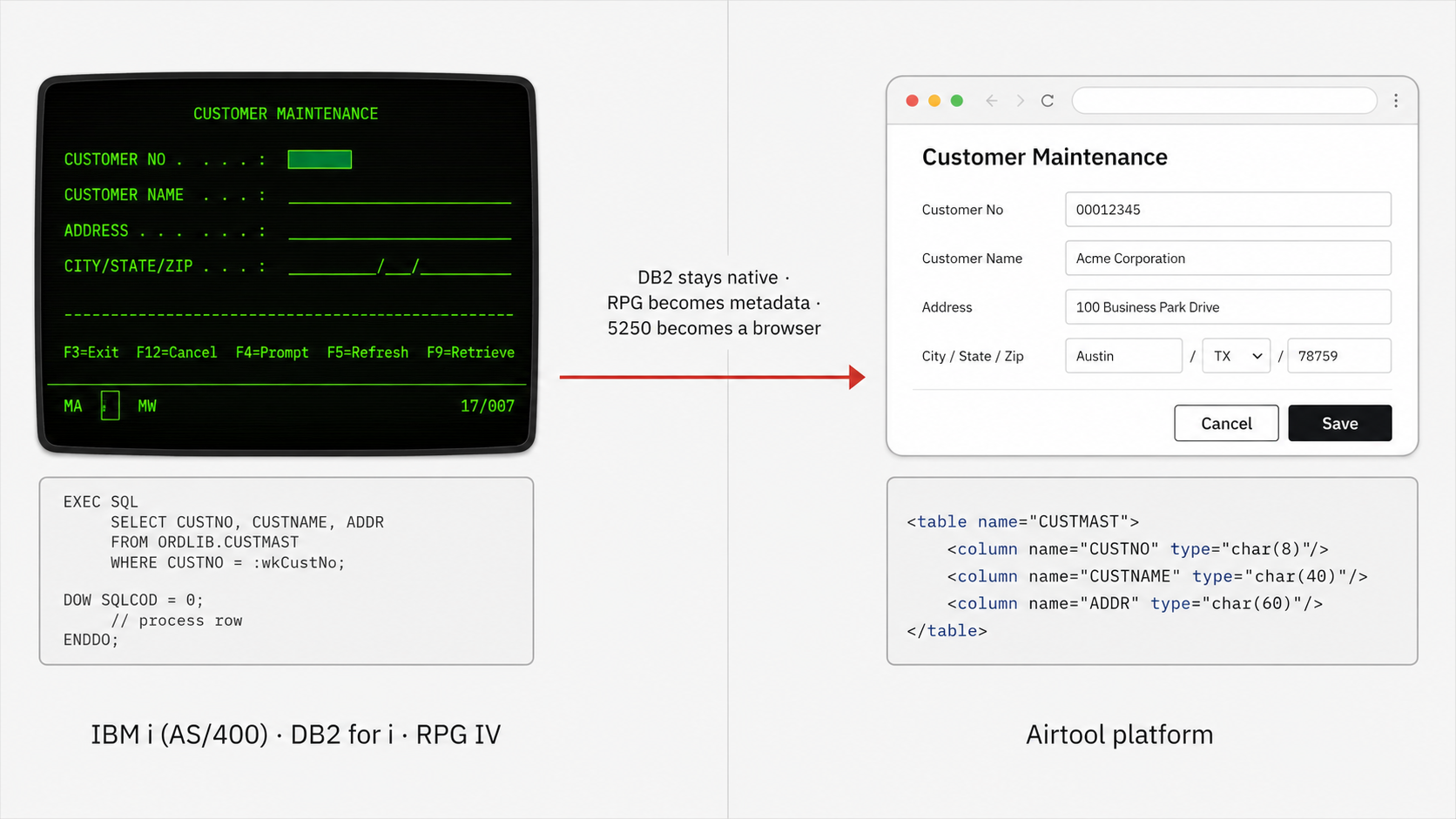Click the Cancel button

[x=1226, y=423]
